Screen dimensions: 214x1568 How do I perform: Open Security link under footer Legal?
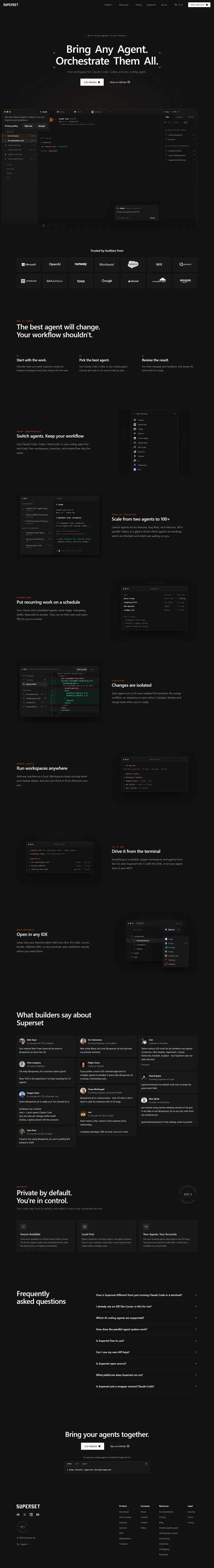[191, 1512]
